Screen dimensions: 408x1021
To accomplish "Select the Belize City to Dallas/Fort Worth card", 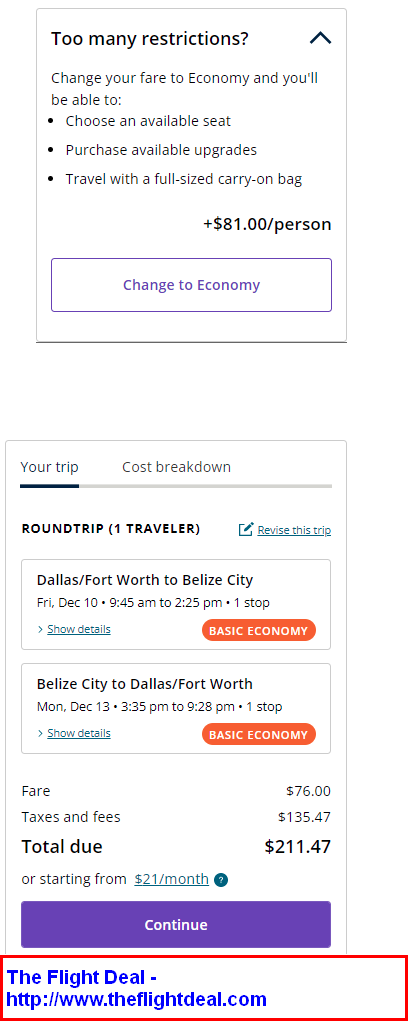I will tap(176, 708).
